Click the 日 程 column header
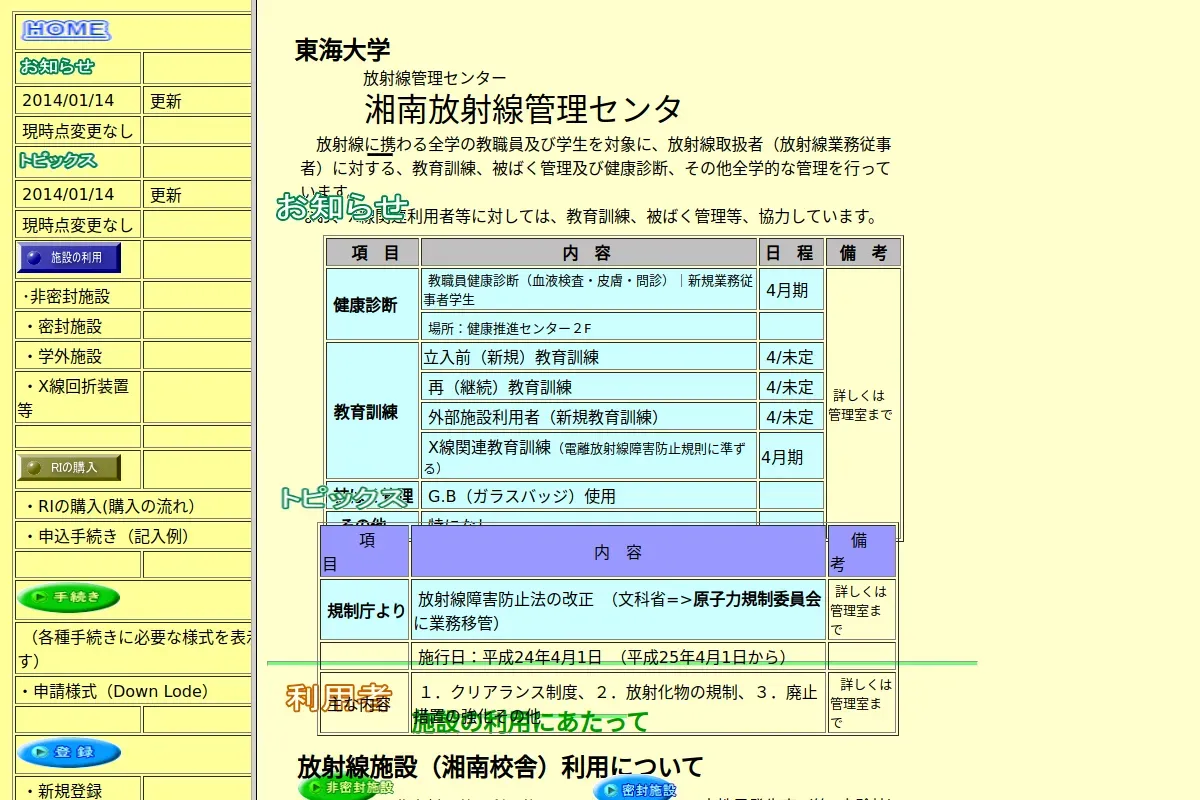 coord(792,252)
